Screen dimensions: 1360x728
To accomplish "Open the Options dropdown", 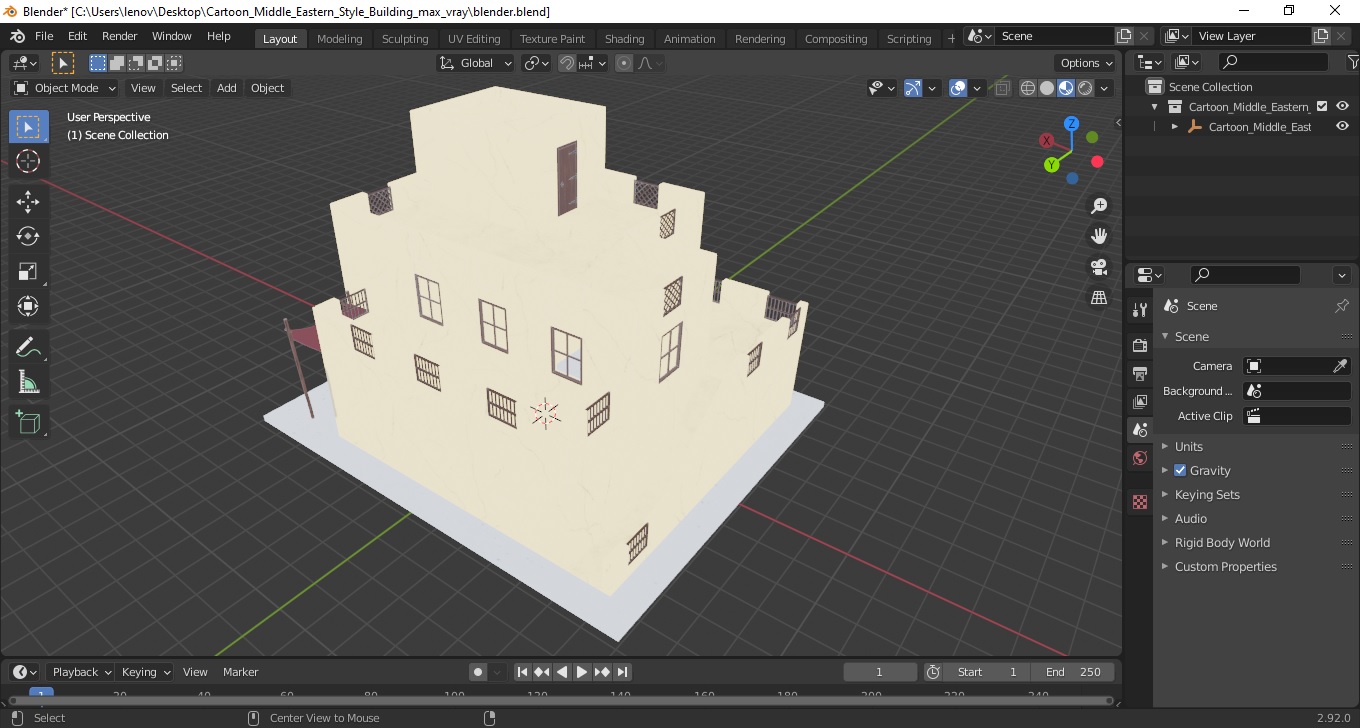I will pyautogui.click(x=1087, y=63).
